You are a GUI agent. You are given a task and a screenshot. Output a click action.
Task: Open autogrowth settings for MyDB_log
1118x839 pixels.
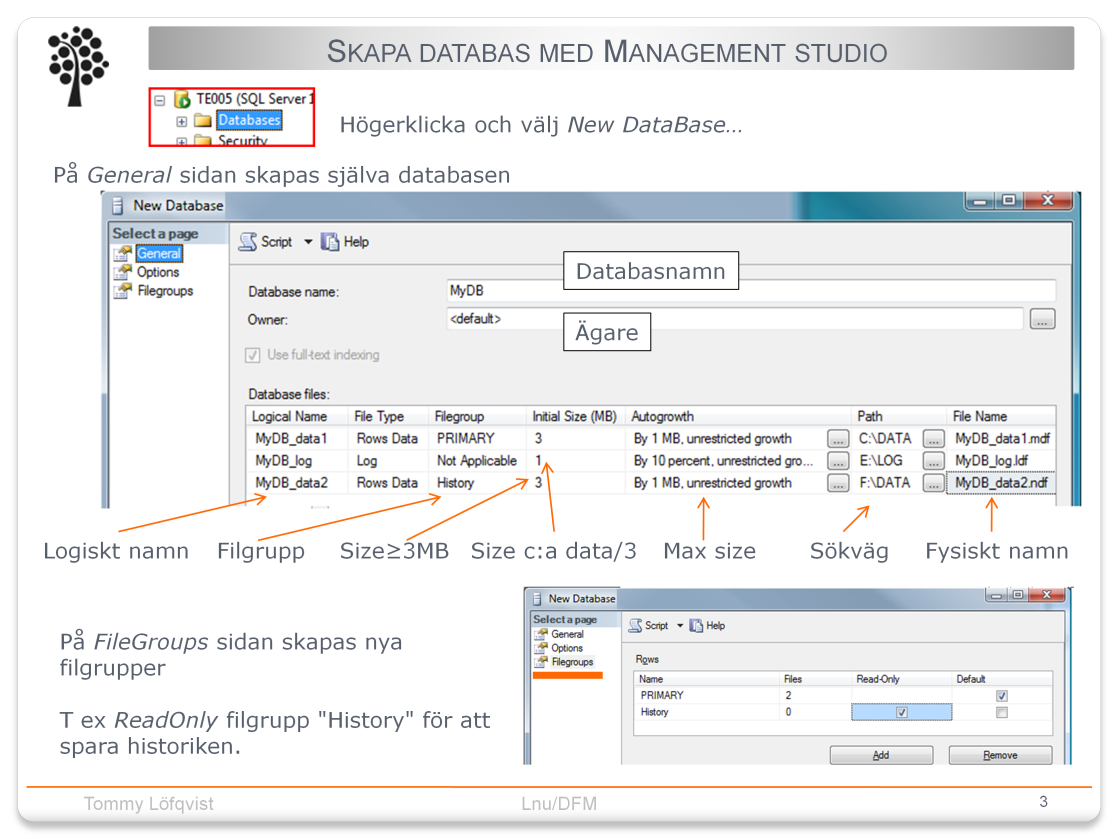(838, 461)
